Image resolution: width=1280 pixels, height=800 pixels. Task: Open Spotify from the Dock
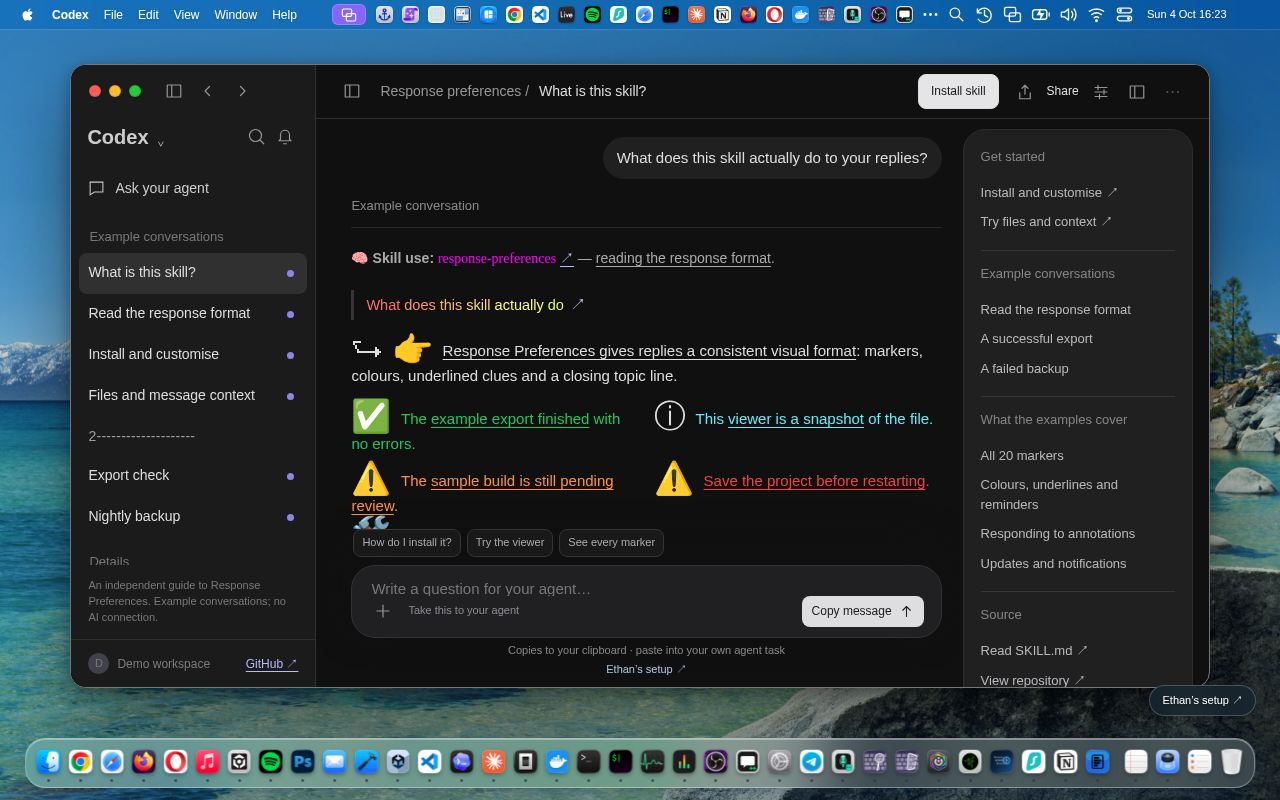coord(270,762)
